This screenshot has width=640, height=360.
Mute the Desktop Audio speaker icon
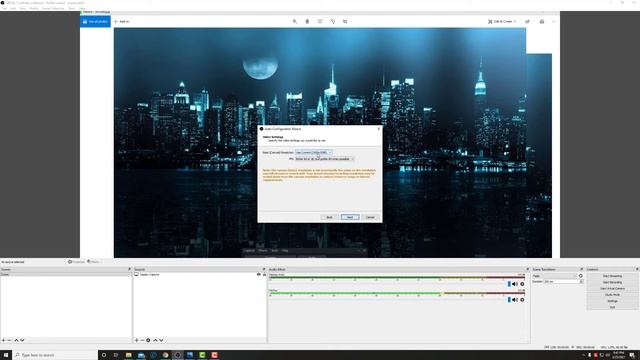pyautogui.click(x=515, y=284)
